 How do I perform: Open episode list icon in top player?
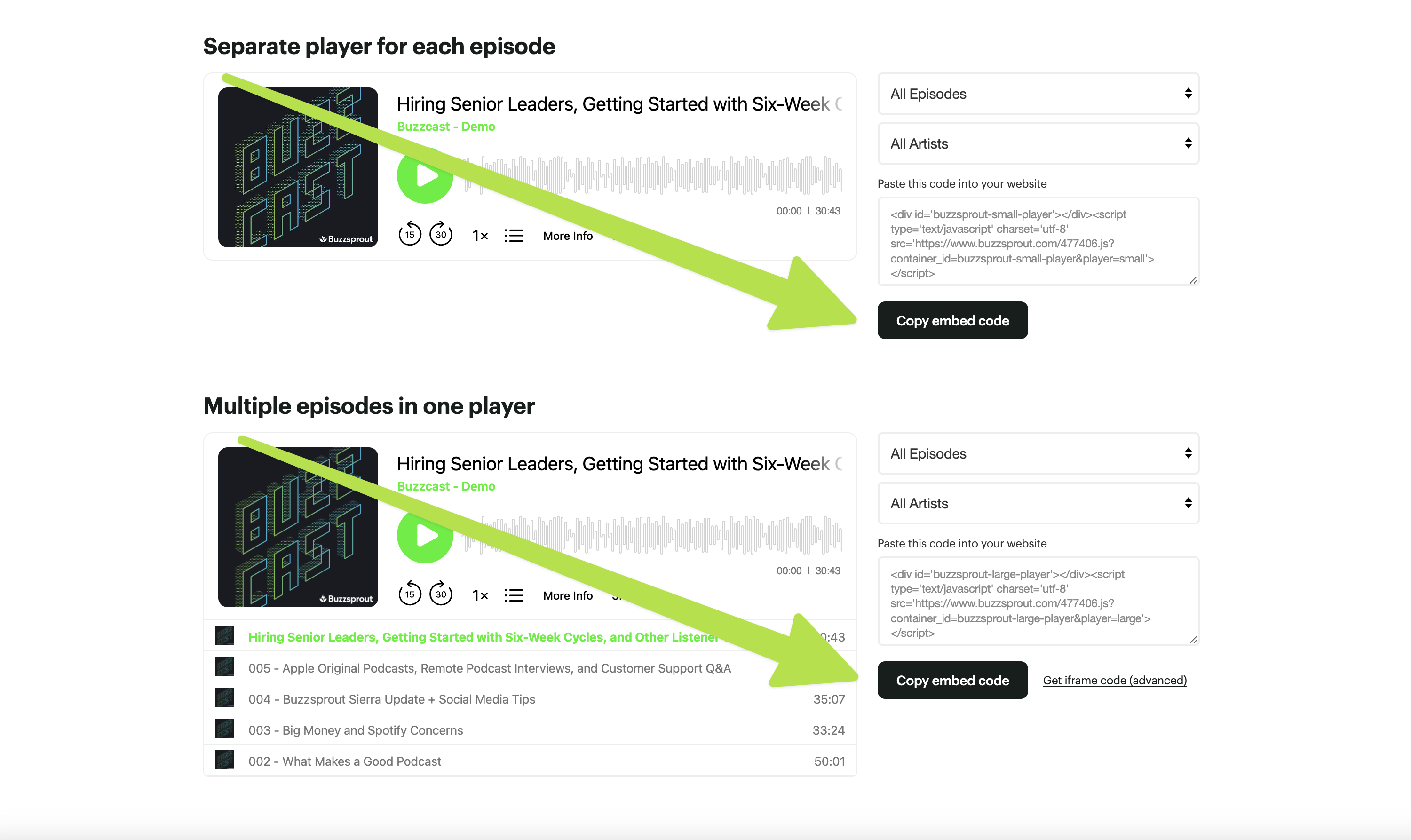coord(513,236)
